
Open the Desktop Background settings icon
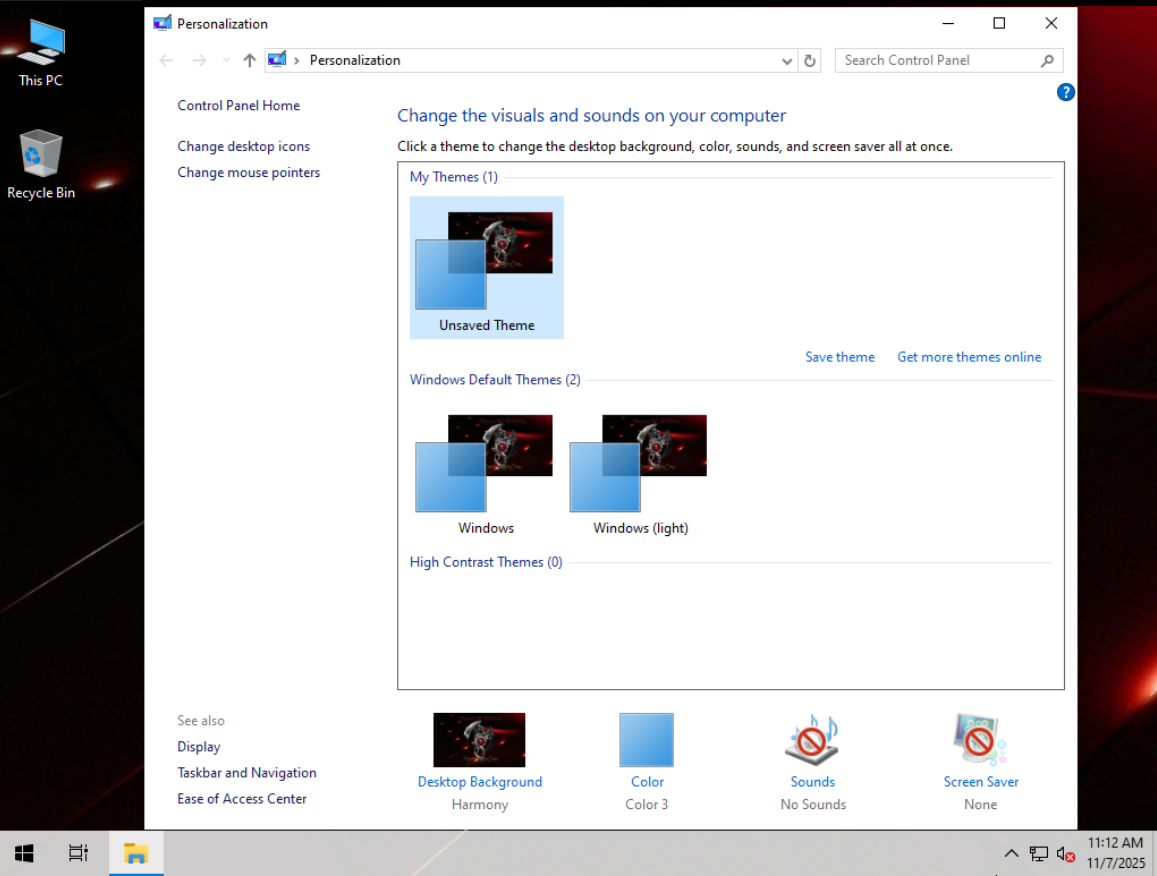pyautogui.click(x=479, y=740)
